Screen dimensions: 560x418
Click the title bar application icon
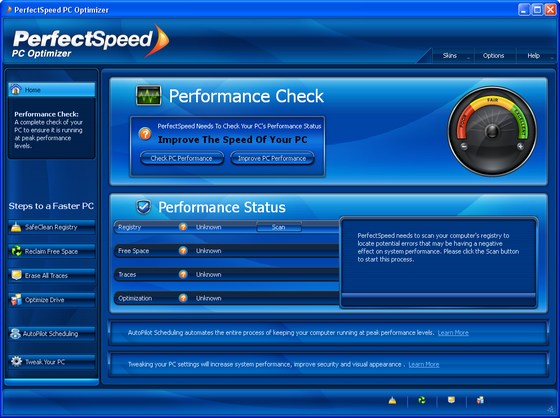click(9, 10)
